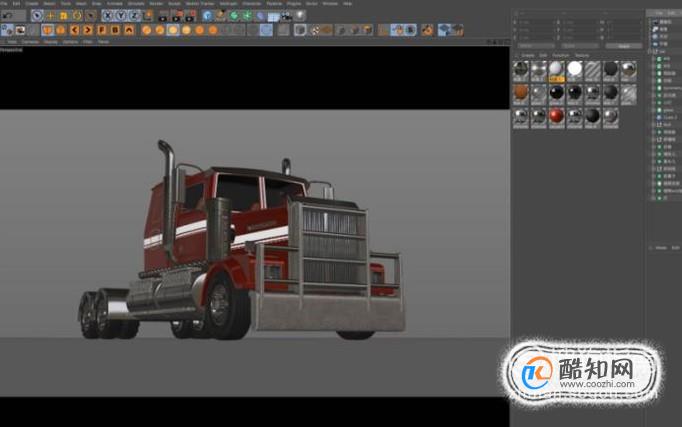Click the Floor environment object icon
The width and height of the screenshot is (682, 427).
(274, 16)
